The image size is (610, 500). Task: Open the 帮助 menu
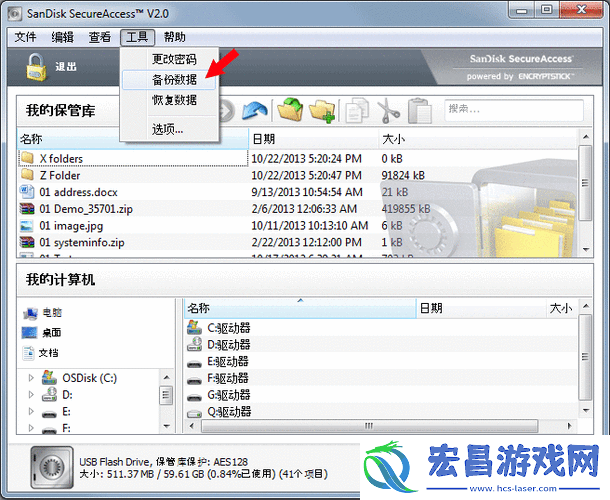coord(174,37)
